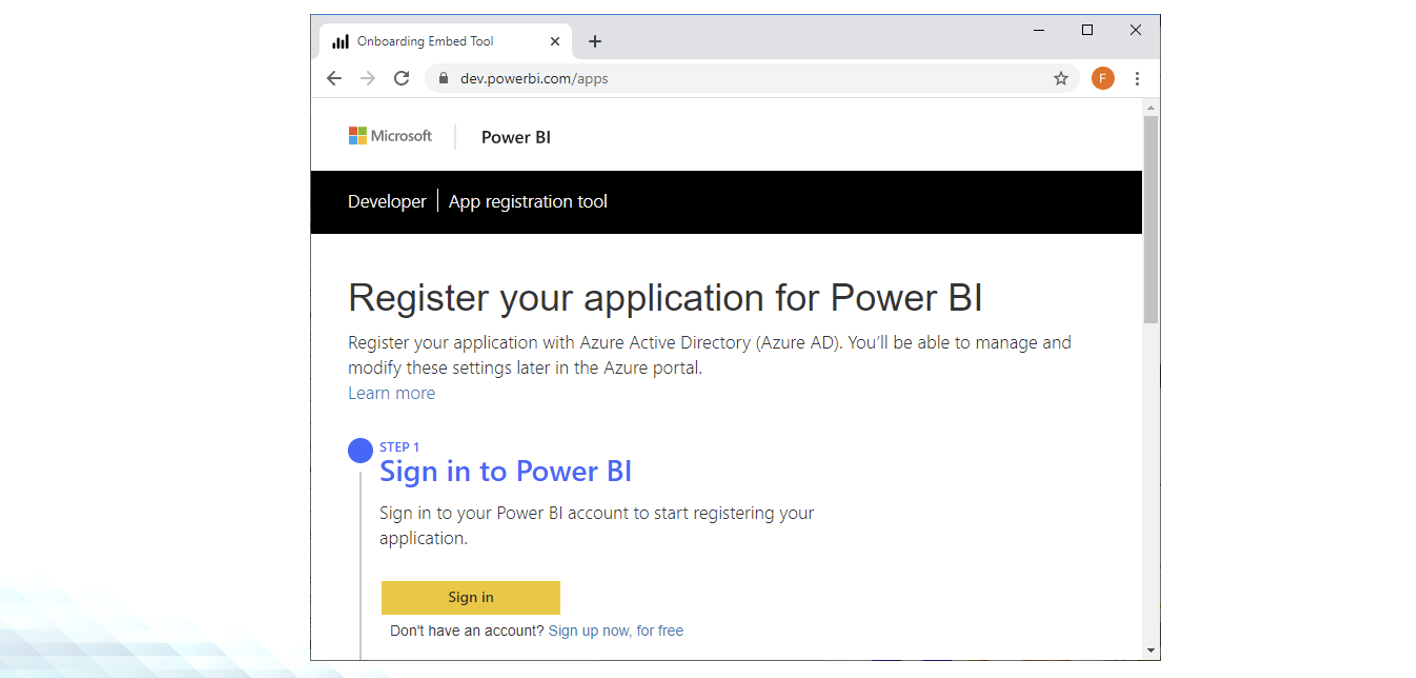Click the scrollbar down arrow
1416x678 pixels.
[1151, 650]
